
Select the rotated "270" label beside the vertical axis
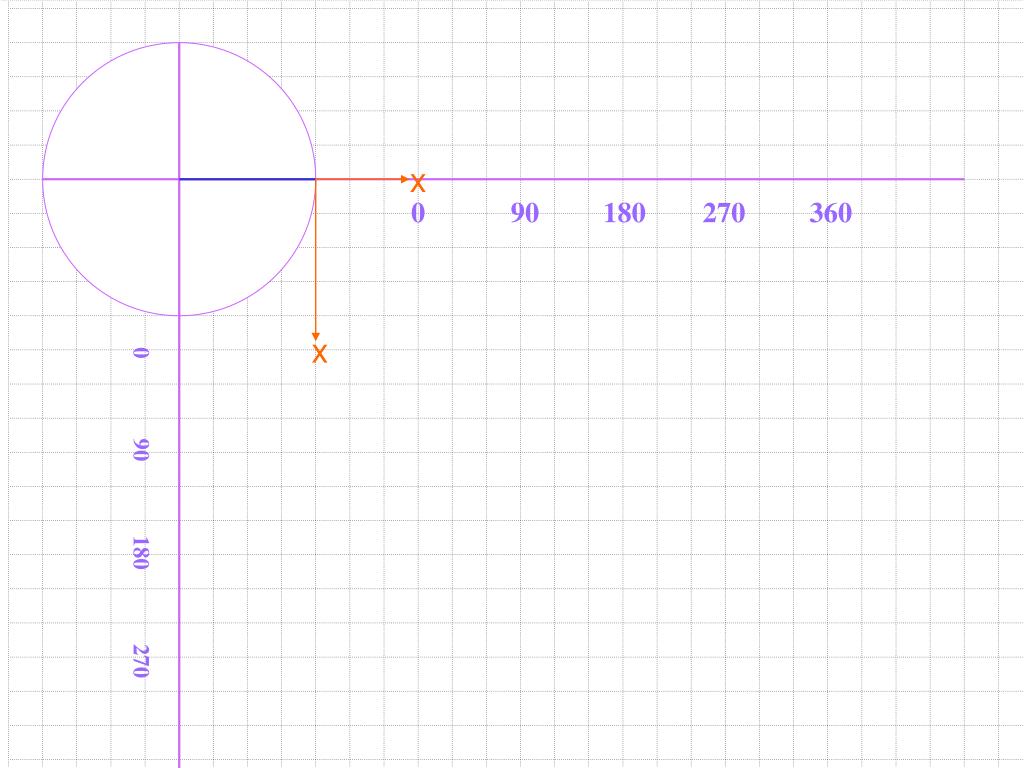coord(140,661)
